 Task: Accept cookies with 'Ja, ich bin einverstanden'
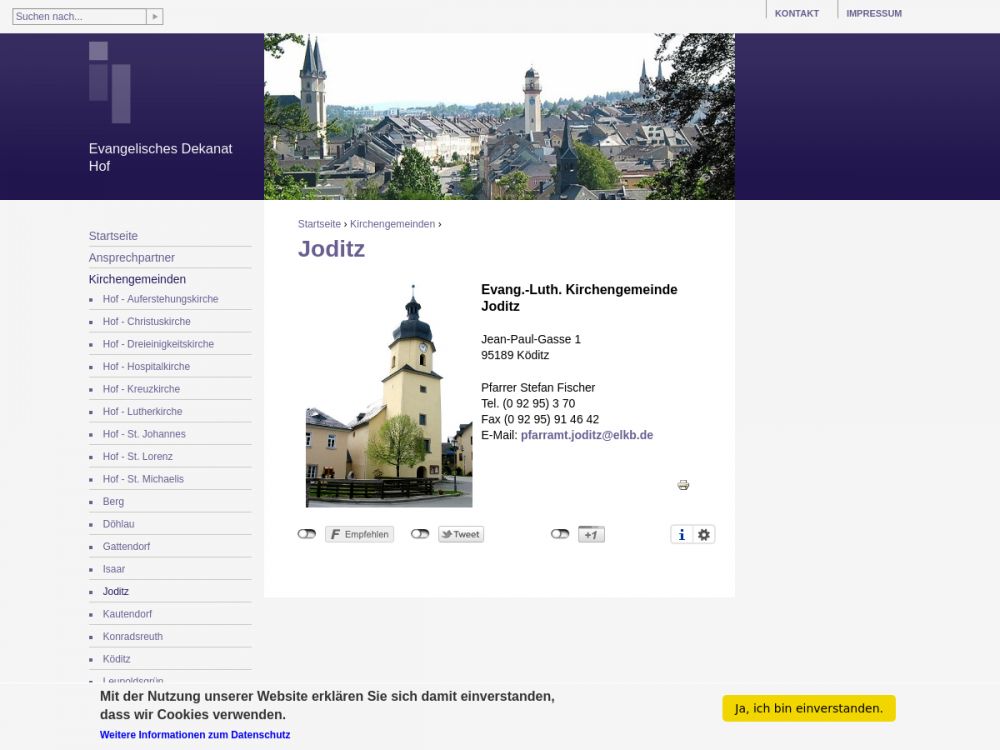pos(808,709)
